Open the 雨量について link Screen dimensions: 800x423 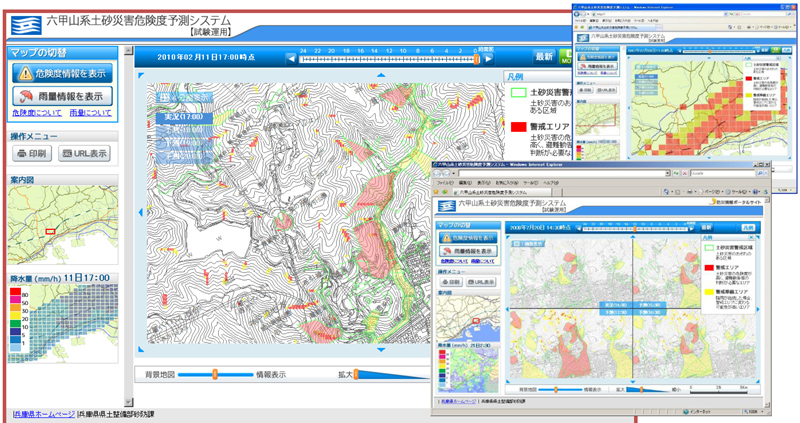(x=91, y=114)
